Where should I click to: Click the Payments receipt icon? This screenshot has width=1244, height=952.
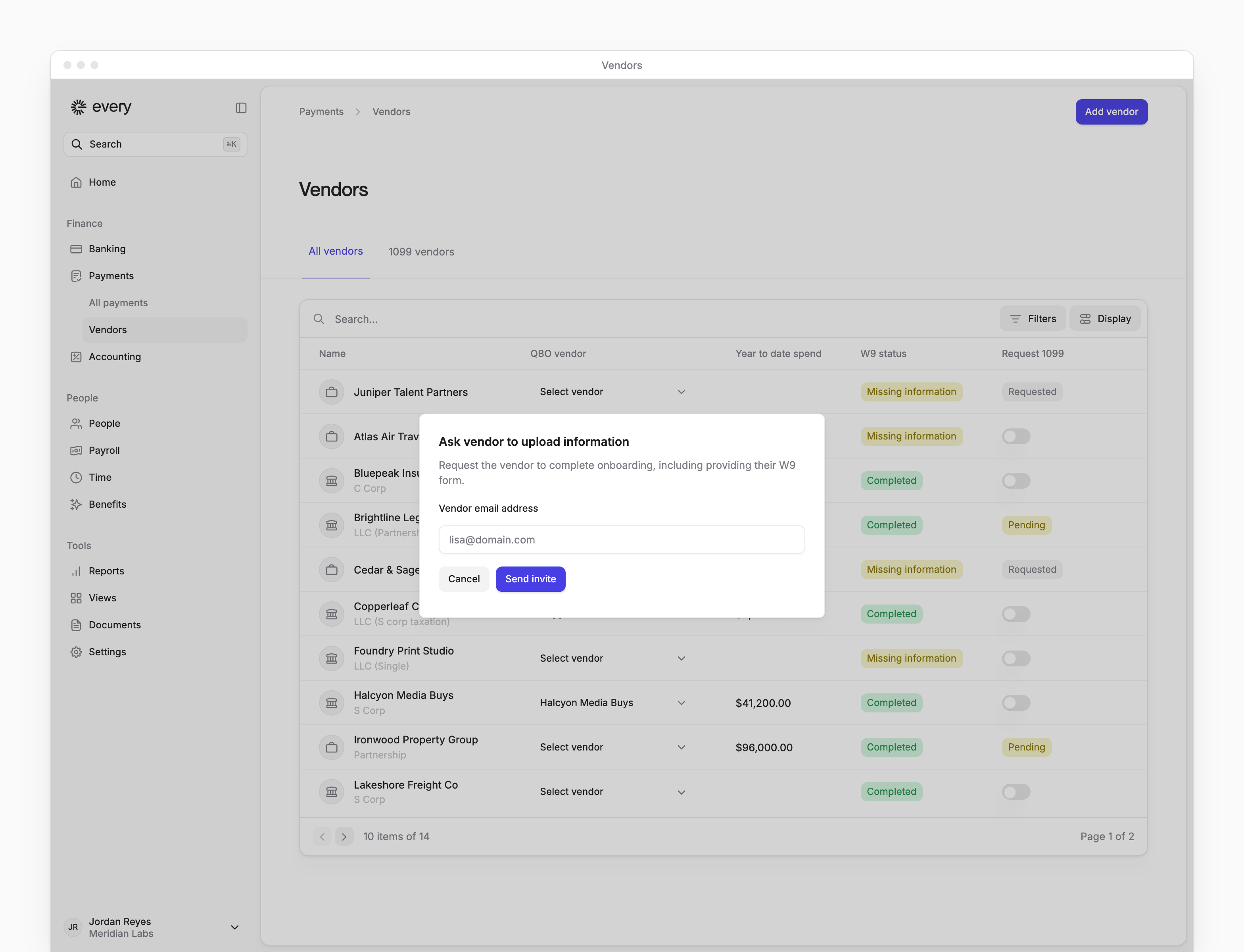pos(76,276)
